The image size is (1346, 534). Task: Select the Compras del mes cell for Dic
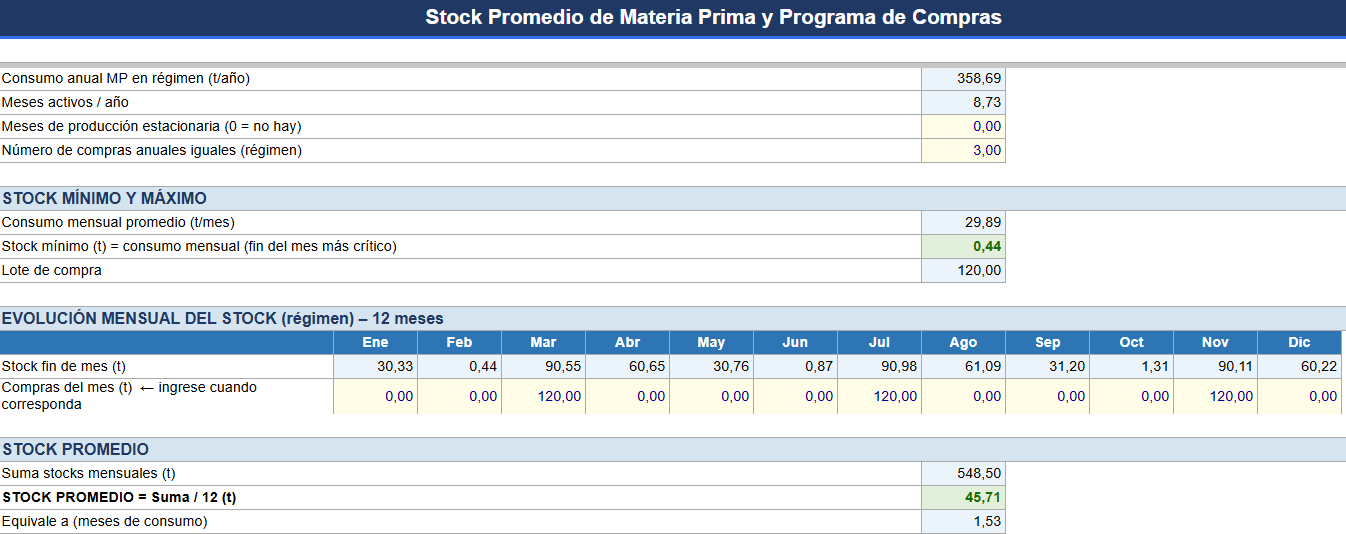(1300, 397)
